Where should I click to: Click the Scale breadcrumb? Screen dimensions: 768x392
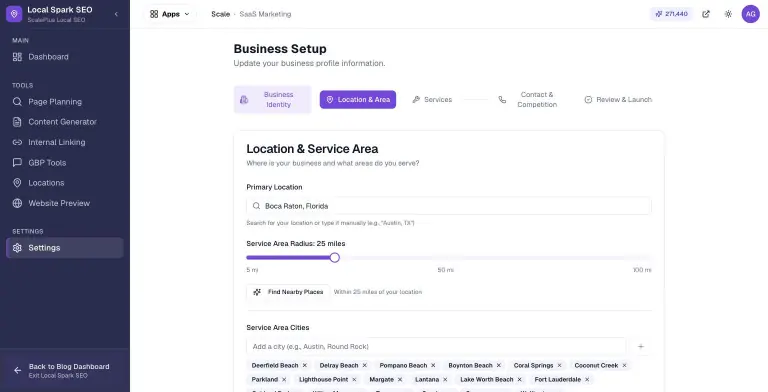pos(220,14)
